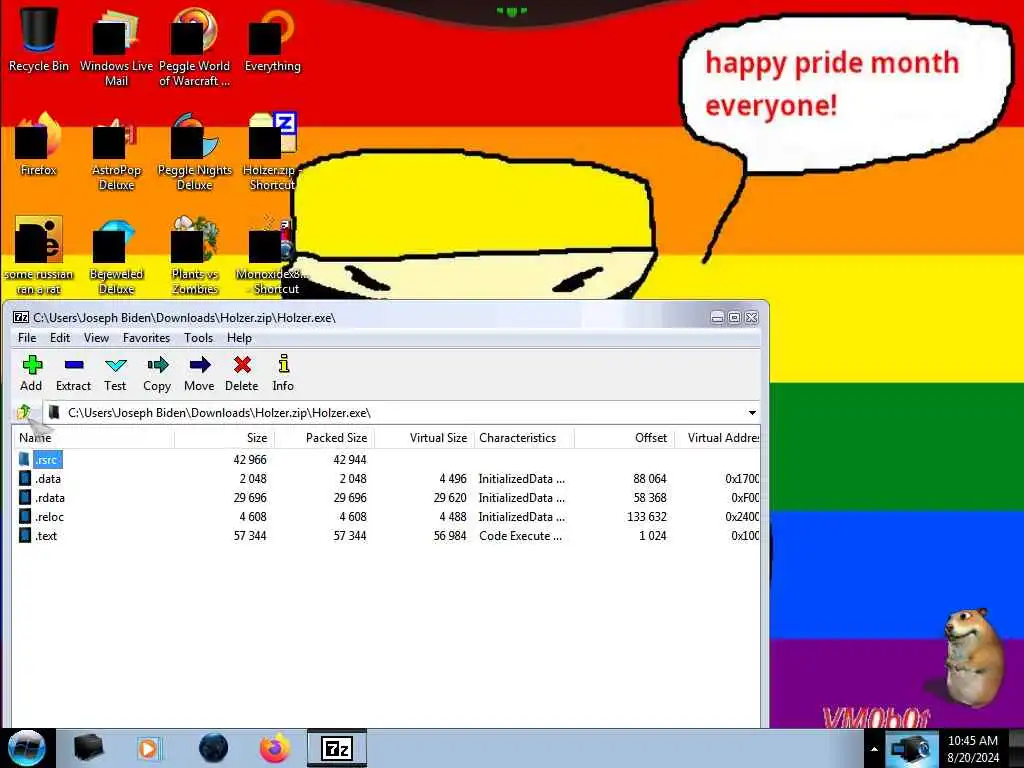The width and height of the screenshot is (1024, 768).
Task: Select 'some russian ran a rat' icon
Action: [x=39, y=255]
